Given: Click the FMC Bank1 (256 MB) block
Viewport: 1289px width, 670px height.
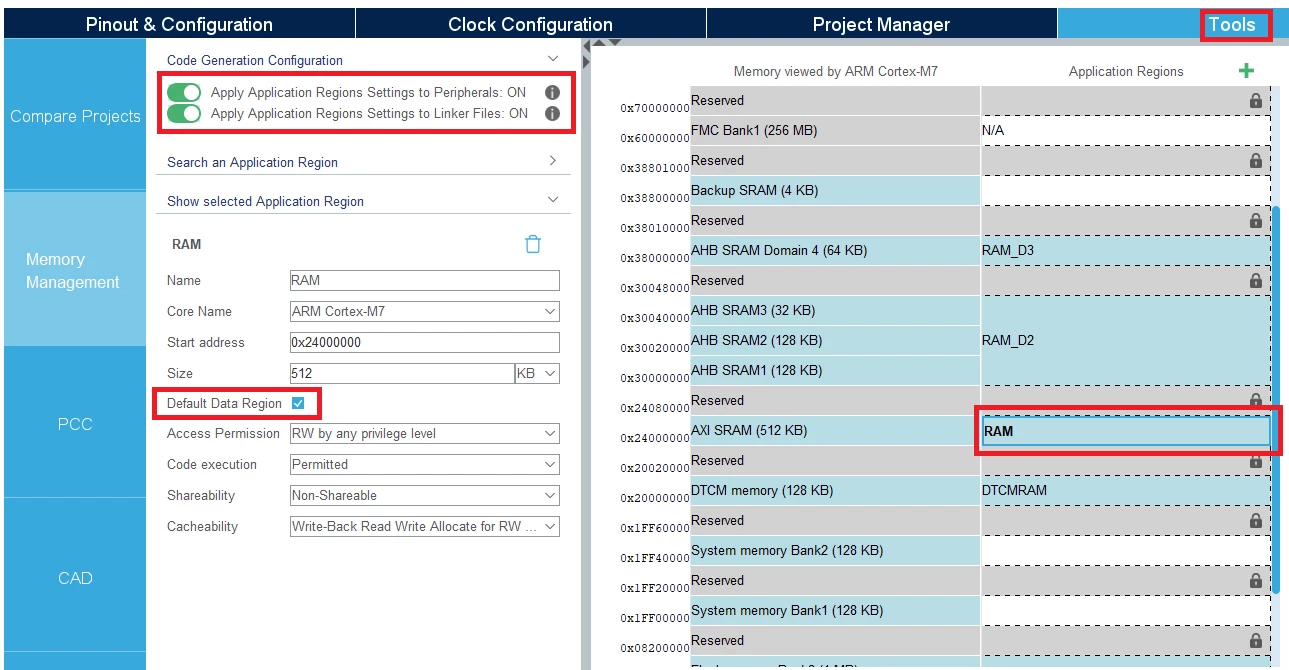Looking at the screenshot, I should click(835, 131).
